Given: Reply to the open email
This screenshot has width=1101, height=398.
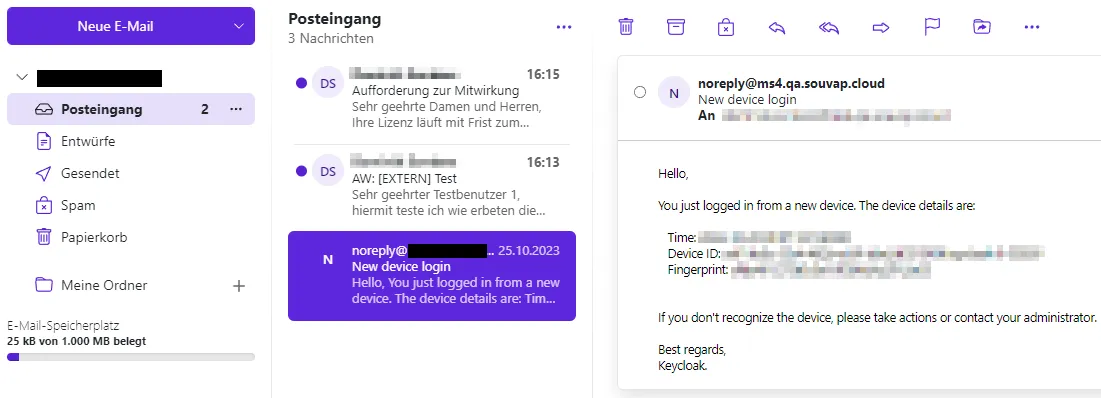Looking at the screenshot, I should click(777, 27).
